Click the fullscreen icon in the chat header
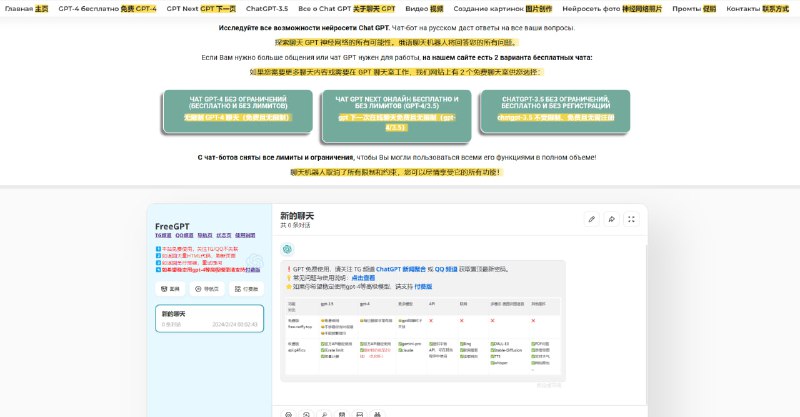800x417 pixels. [x=631, y=219]
